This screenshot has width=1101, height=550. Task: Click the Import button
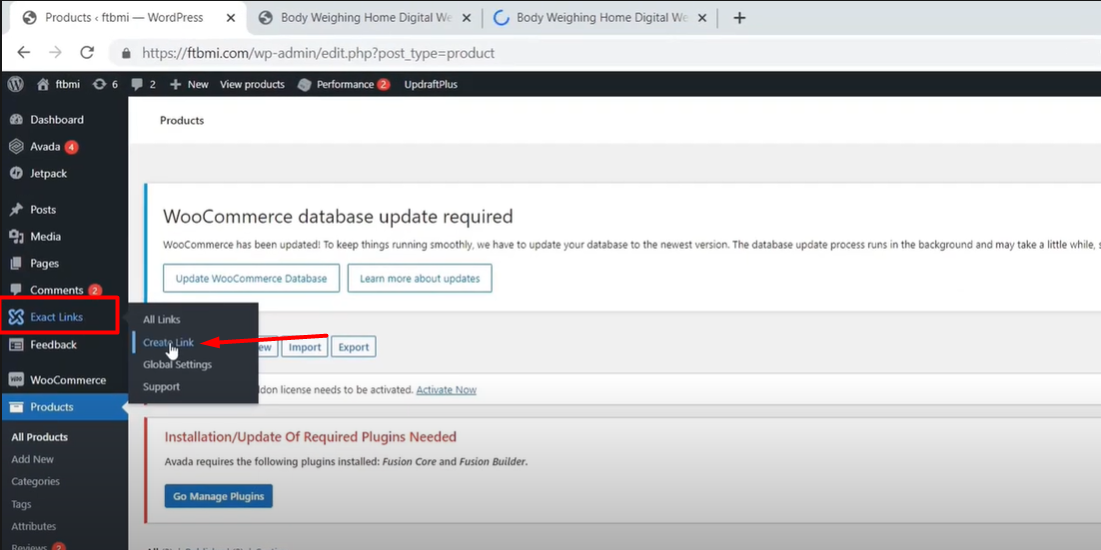pyautogui.click(x=305, y=347)
